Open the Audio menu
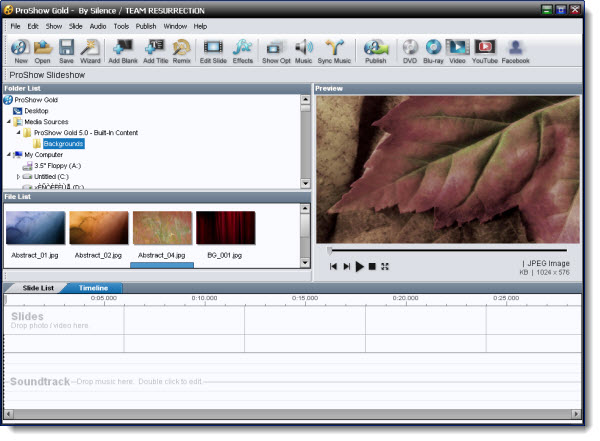 pyautogui.click(x=98, y=26)
